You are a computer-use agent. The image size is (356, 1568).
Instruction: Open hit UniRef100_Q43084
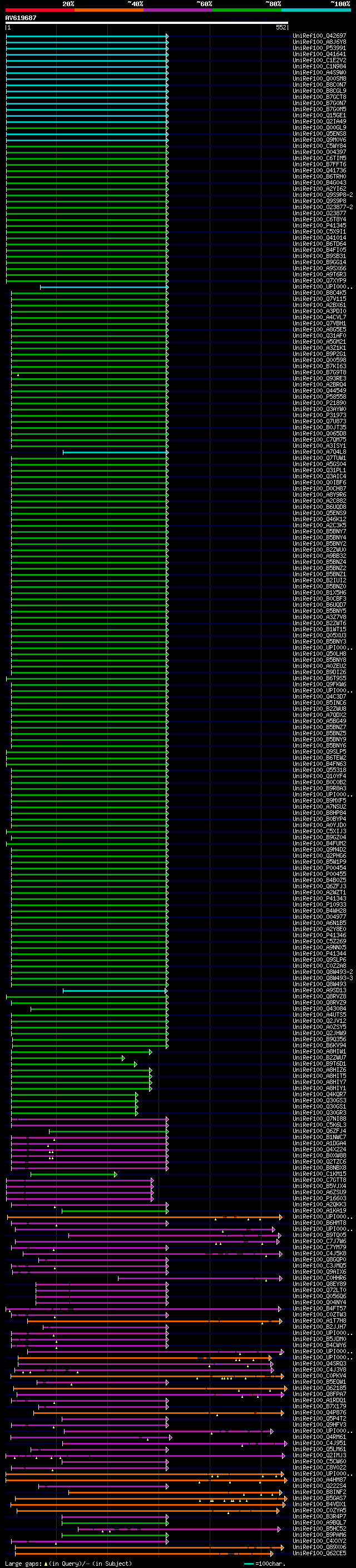tap(319, 1008)
